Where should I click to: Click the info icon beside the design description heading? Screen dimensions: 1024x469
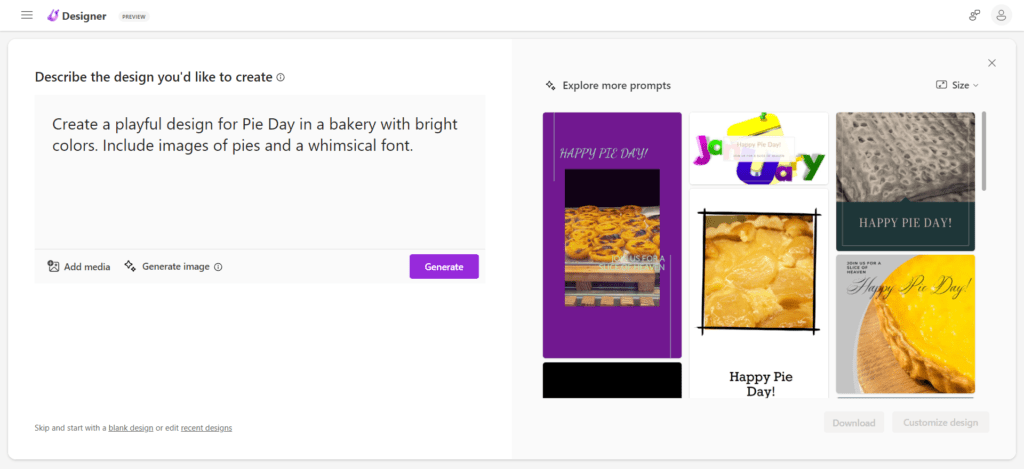pyautogui.click(x=281, y=77)
